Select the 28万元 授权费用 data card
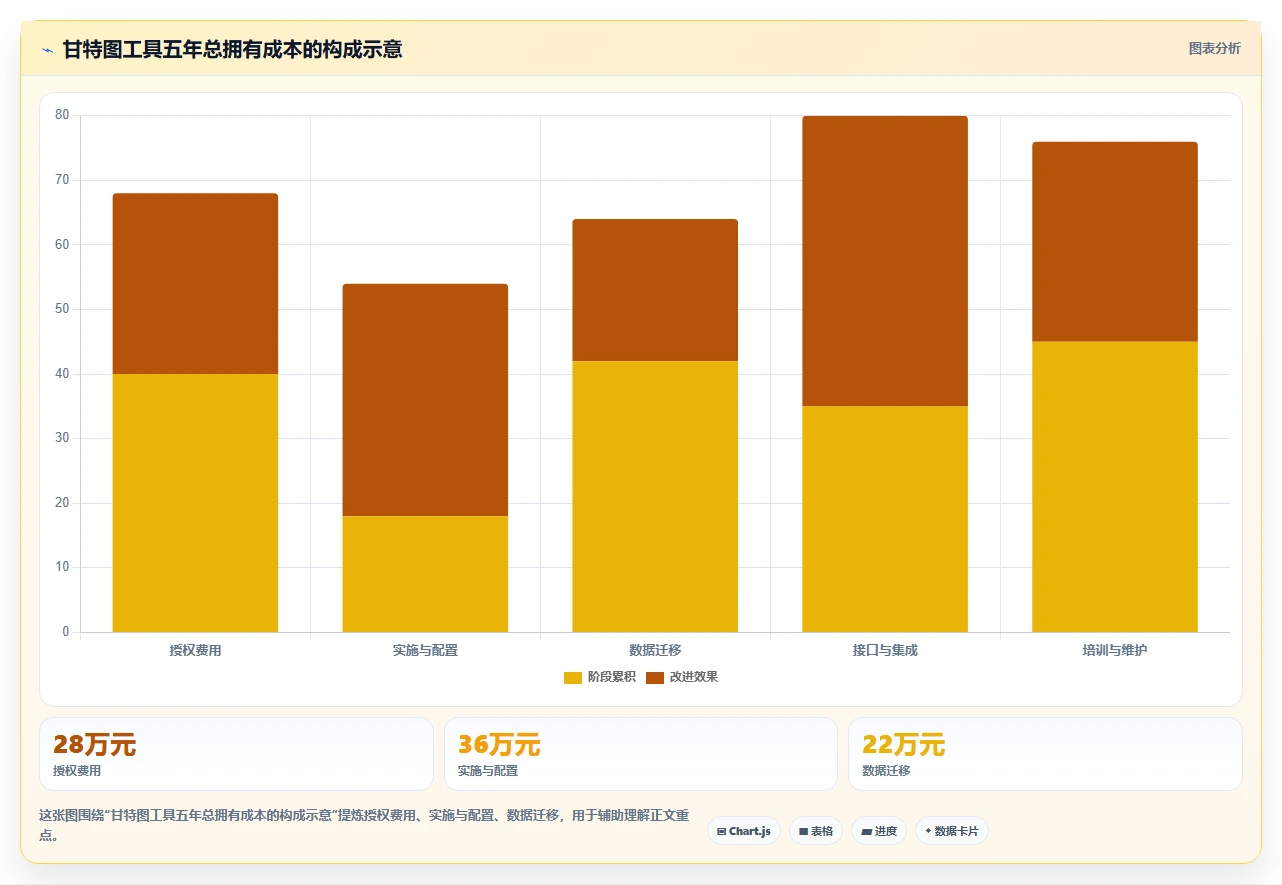Image resolution: width=1282 pixels, height=885 pixels. tap(236, 754)
